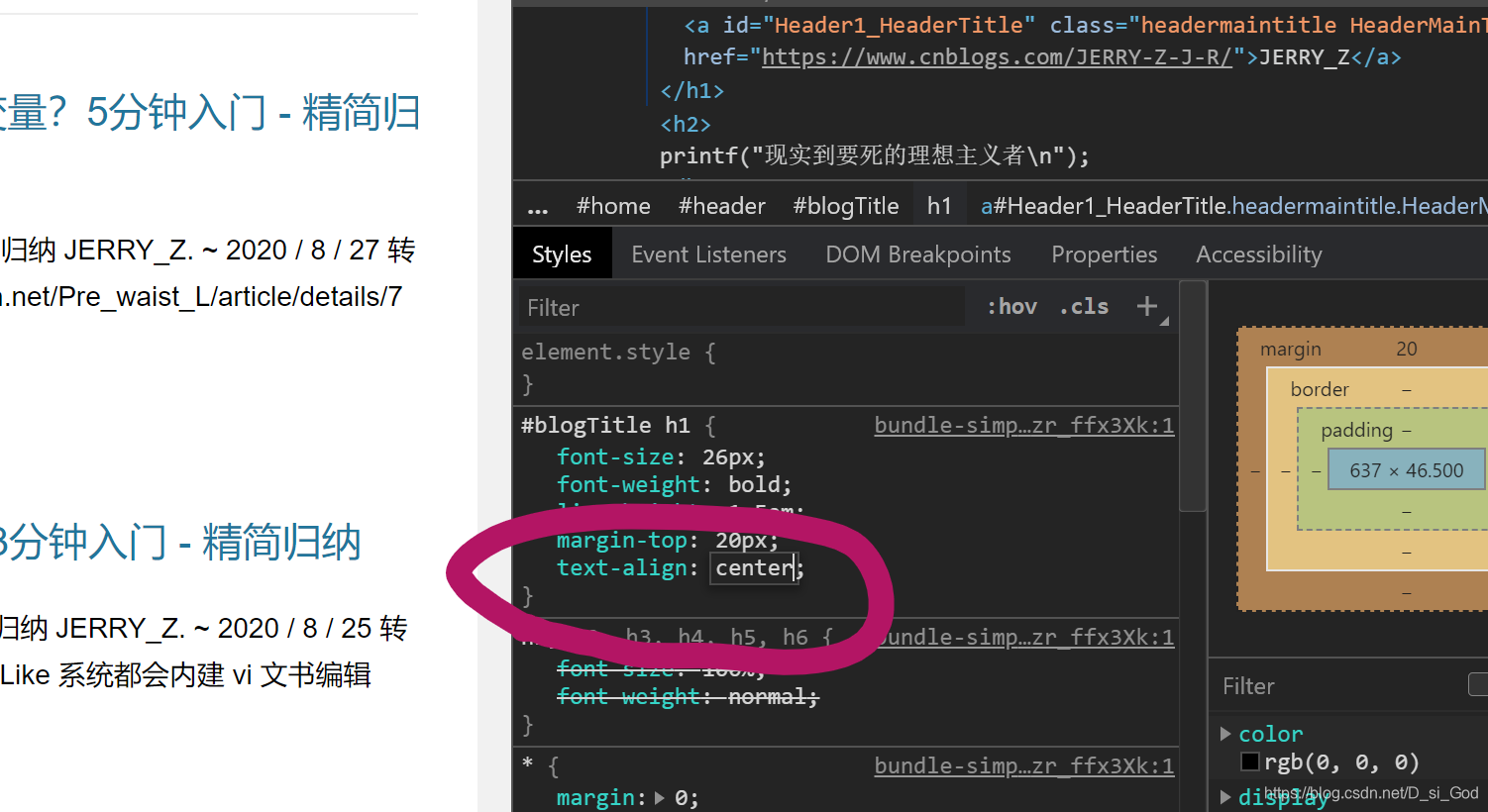The width and height of the screenshot is (1488, 812).
Task: Select the </h1> closing tag in DOM tree
Action: [692, 90]
